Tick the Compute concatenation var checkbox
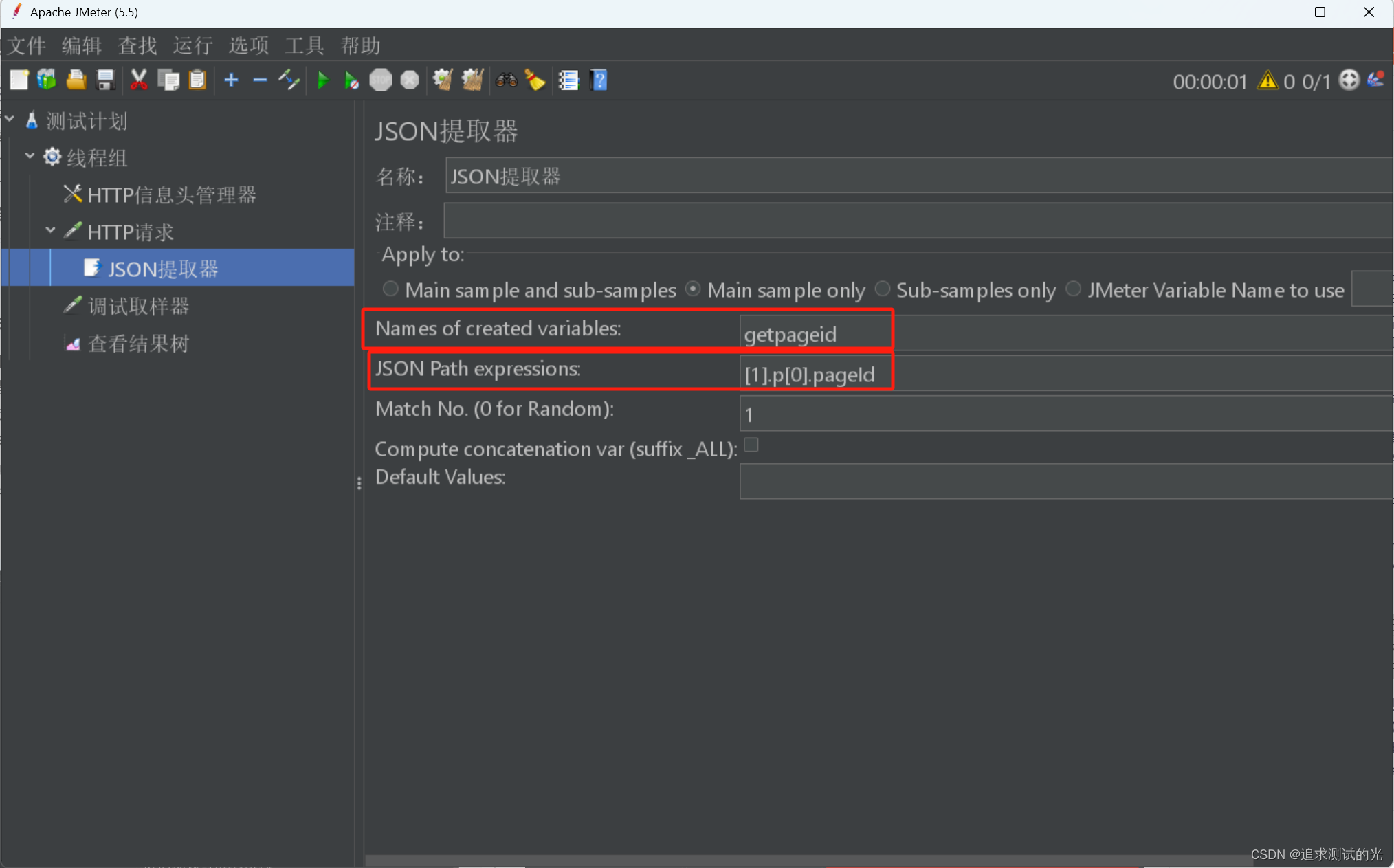 [751, 445]
